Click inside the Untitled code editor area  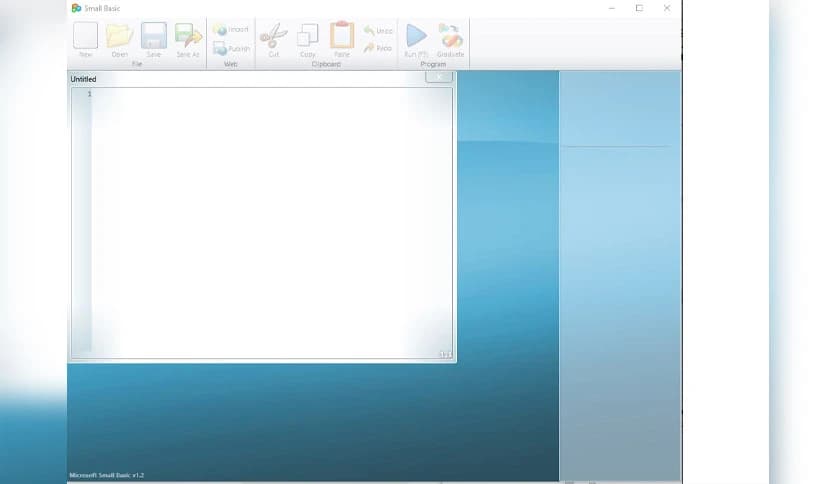[x=272, y=223]
